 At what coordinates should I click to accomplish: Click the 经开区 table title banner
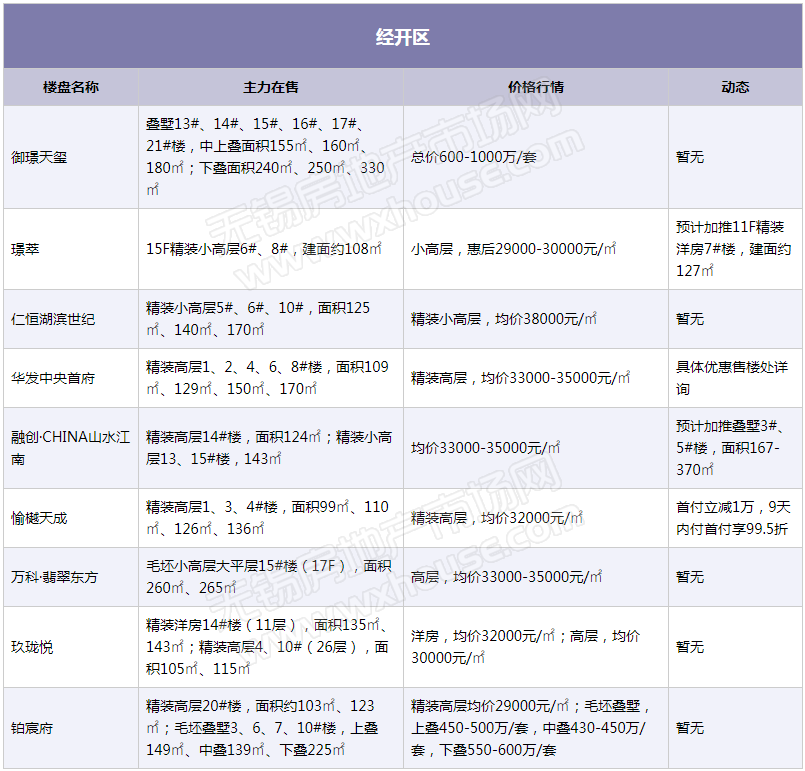point(402,38)
